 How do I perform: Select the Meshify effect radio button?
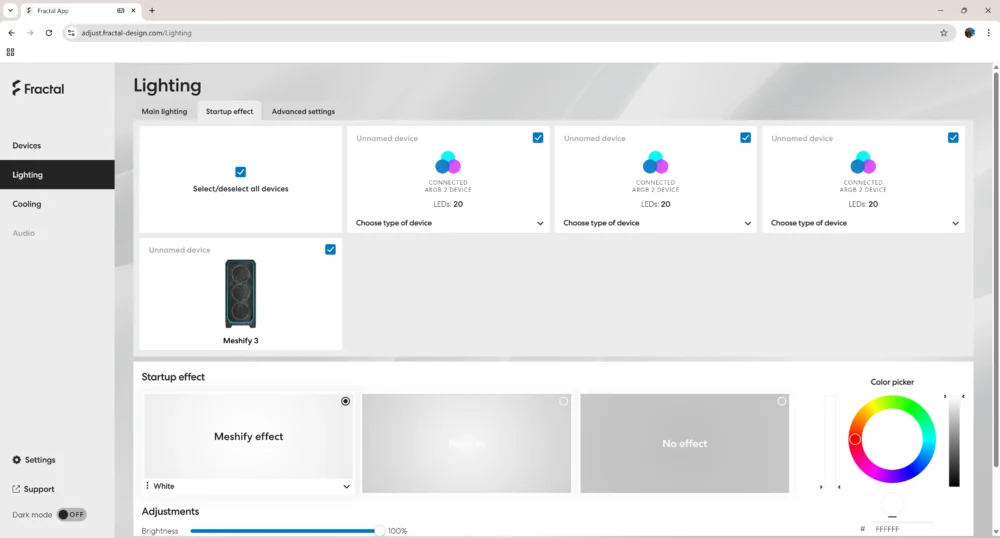346,401
